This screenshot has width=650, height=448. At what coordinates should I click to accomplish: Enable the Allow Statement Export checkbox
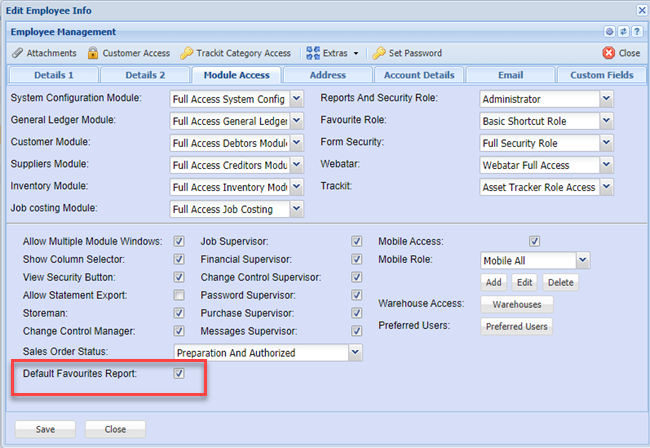coord(179,295)
